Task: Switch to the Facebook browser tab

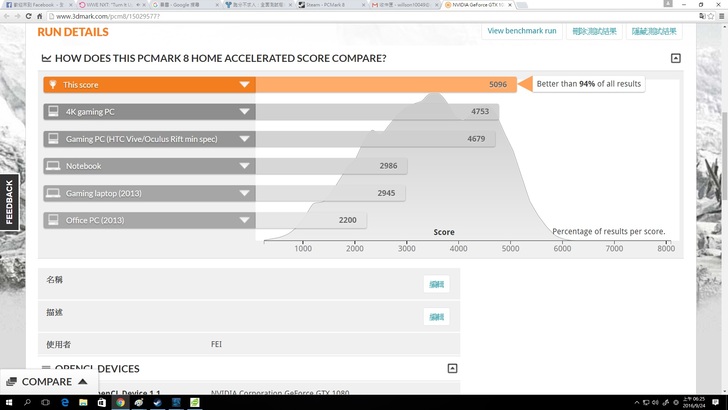Action: pyautogui.click(x=37, y=5)
